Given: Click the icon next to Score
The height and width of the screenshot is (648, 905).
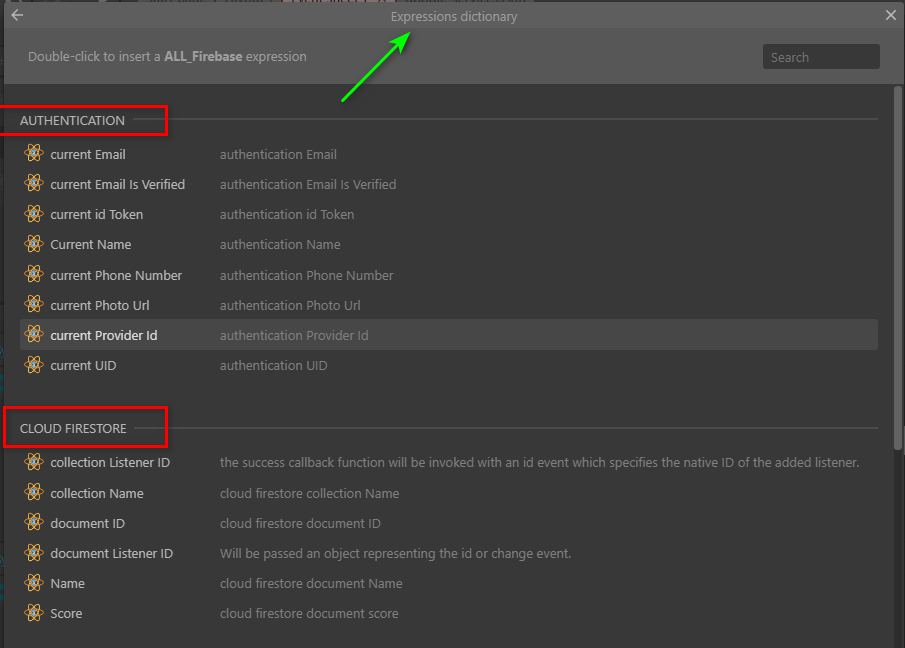Looking at the screenshot, I should [x=34, y=613].
